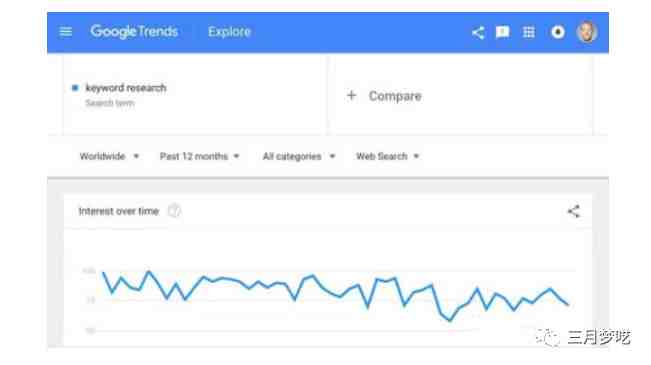Screen dimensions: 651x365
Task: Open the hamburger navigation menu
Action: point(66,32)
